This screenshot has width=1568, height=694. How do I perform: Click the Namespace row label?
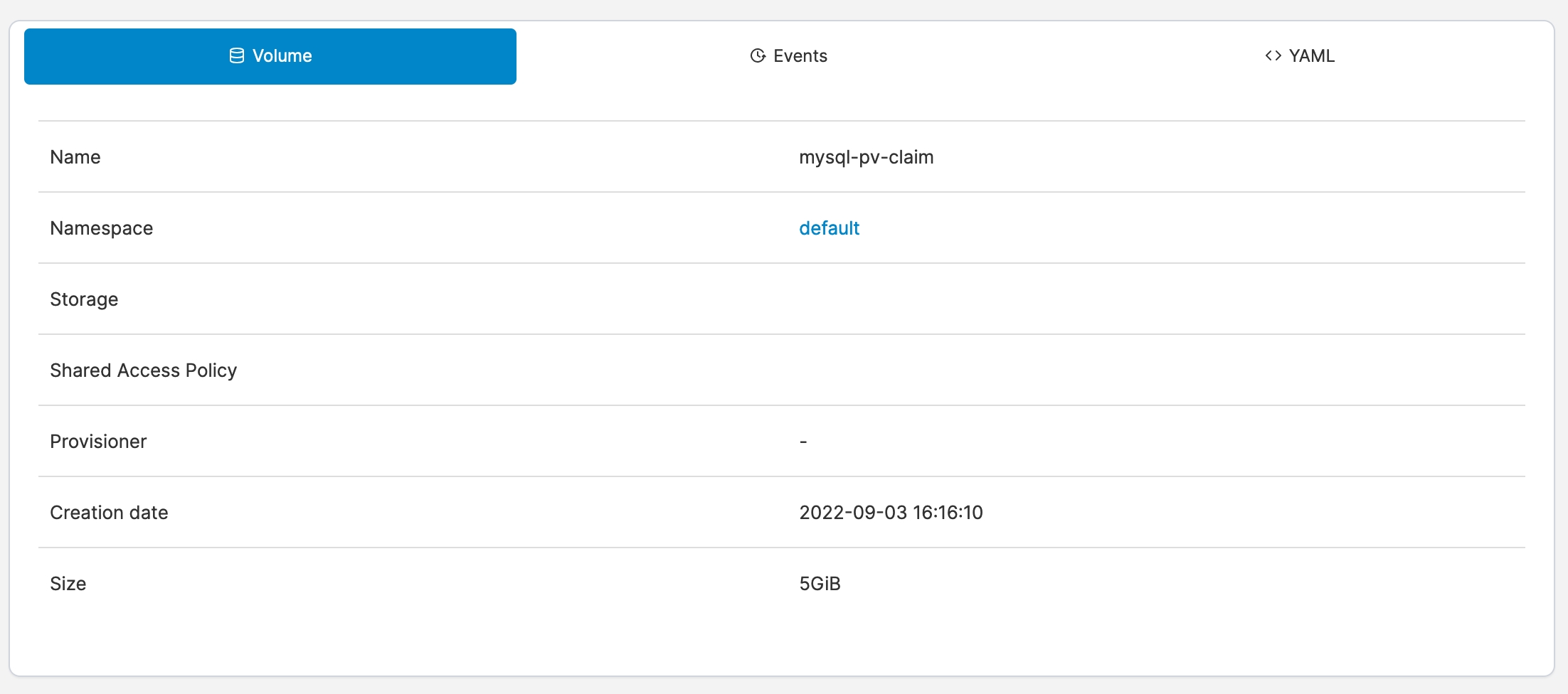coord(102,228)
